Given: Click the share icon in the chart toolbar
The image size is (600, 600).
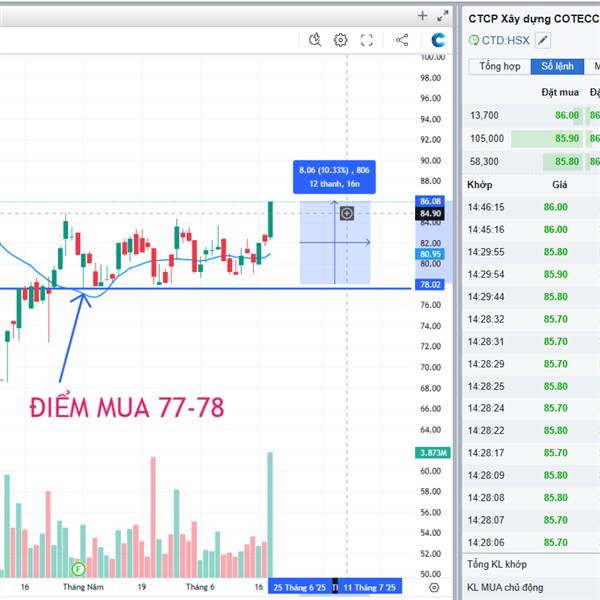Looking at the screenshot, I should (x=402, y=40).
